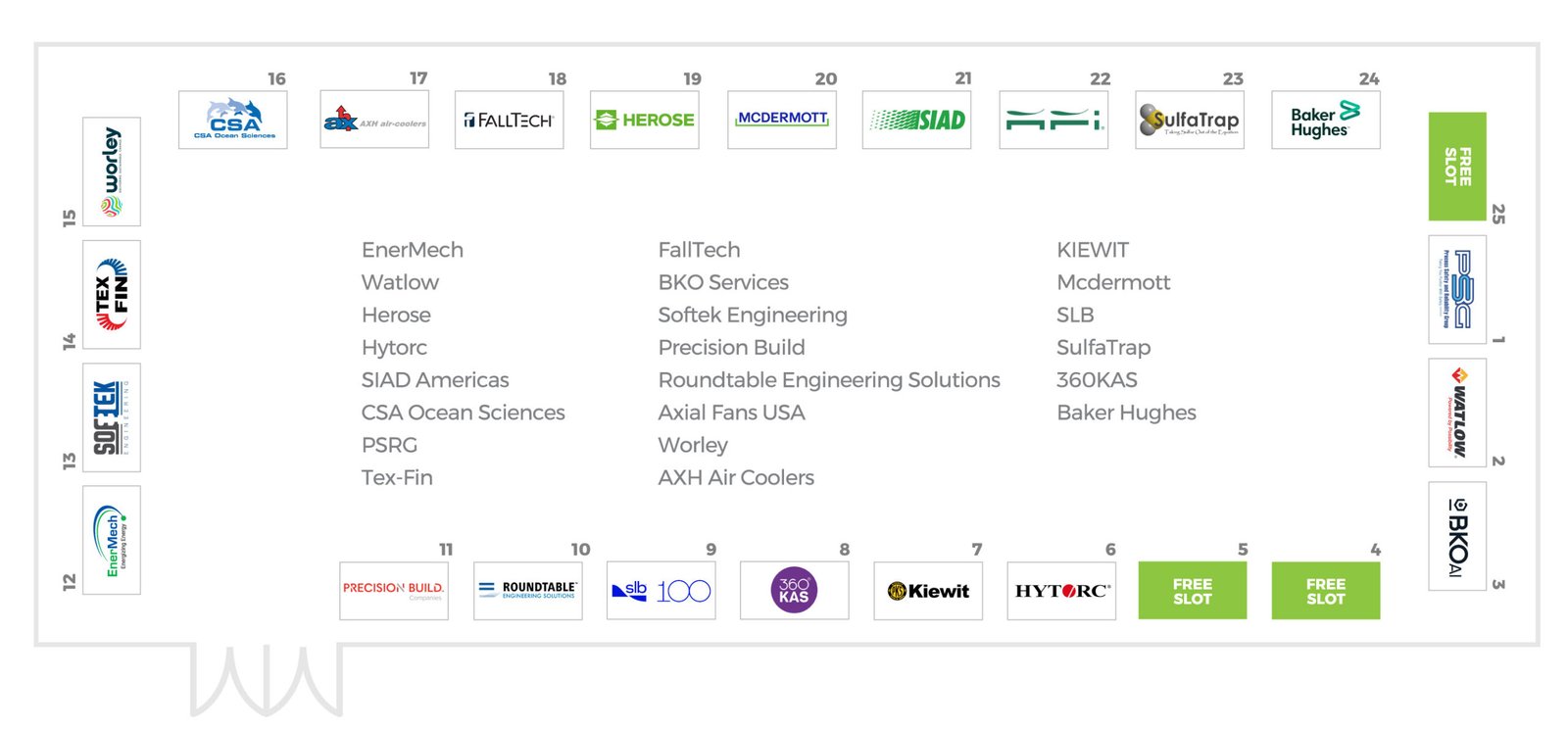Screen dimensions: 1568x731
Task: Select the SulfaTrap booth logo
Action: 1190,120
